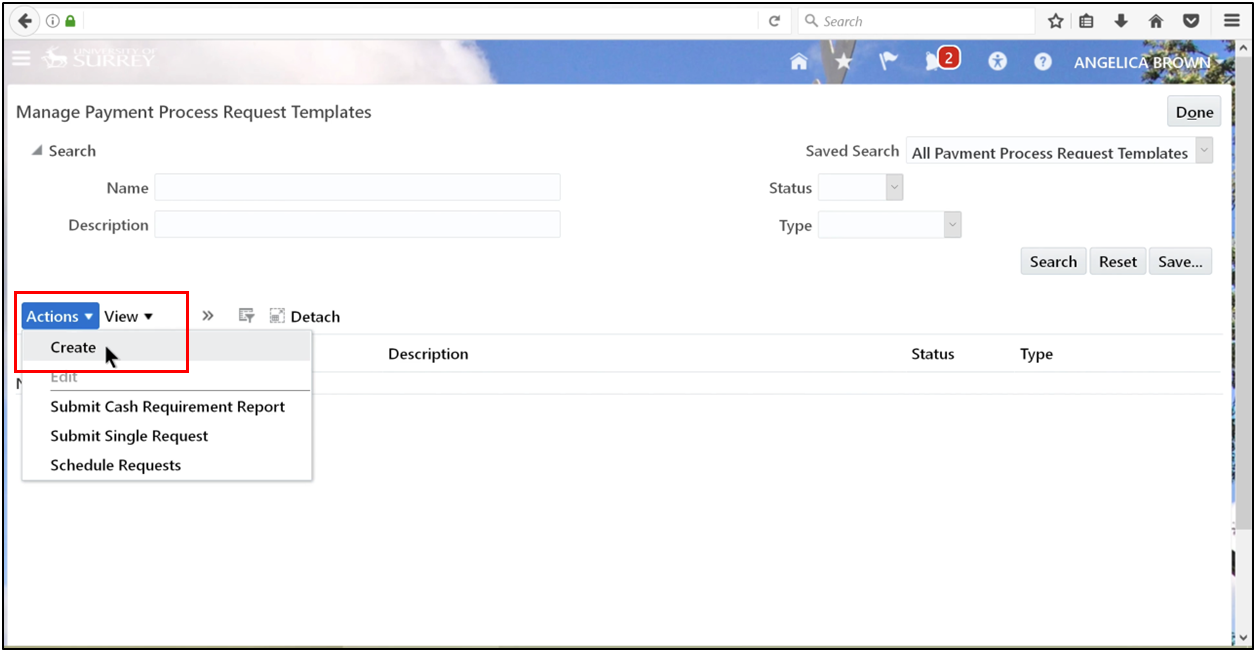Select Create from the Actions menu
This screenshot has height=652, width=1256.
pyautogui.click(x=72, y=347)
